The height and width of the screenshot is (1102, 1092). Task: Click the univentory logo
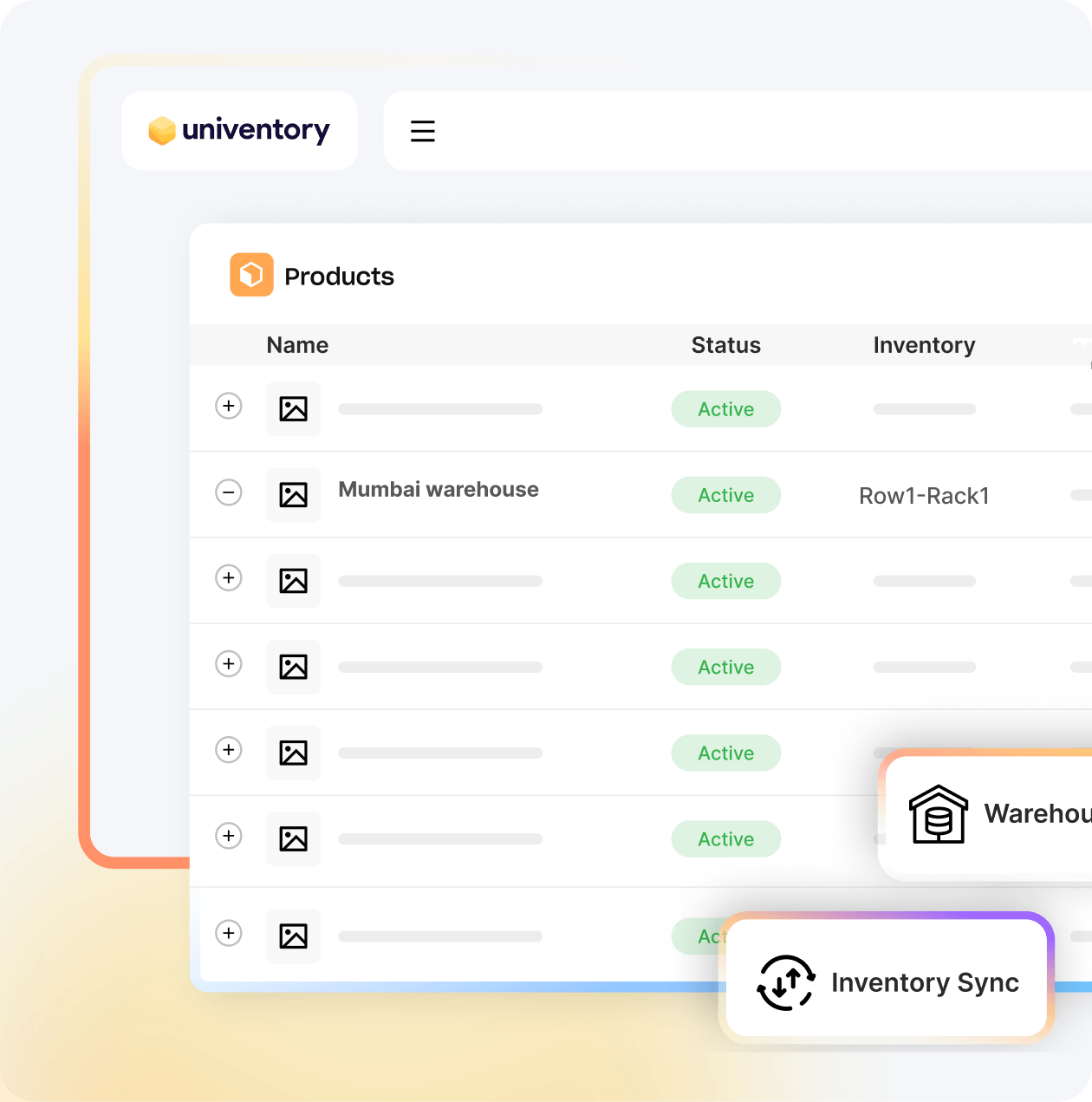pyautogui.click(x=239, y=130)
